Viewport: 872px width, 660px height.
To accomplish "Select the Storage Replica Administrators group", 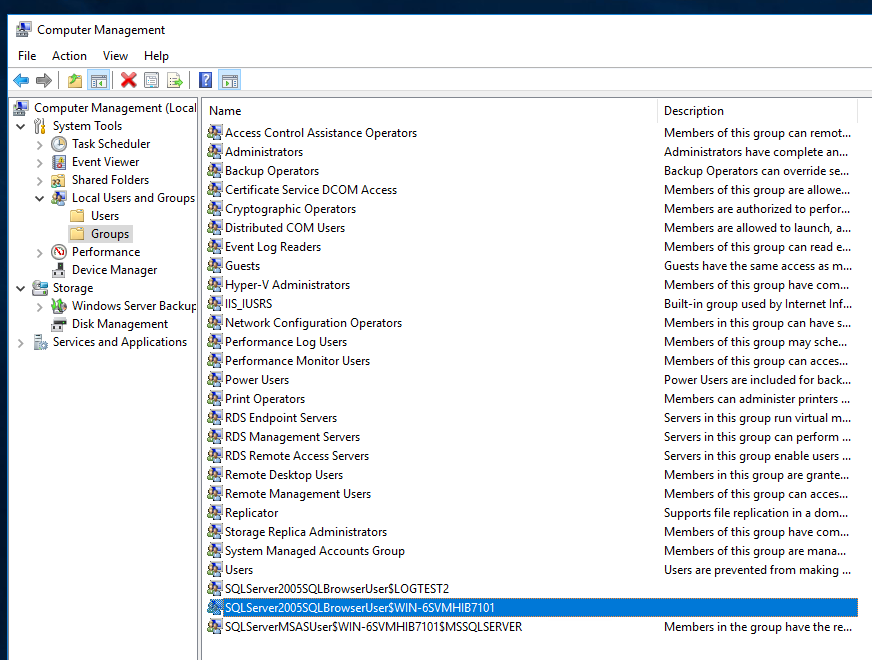I will pos(306,532).
